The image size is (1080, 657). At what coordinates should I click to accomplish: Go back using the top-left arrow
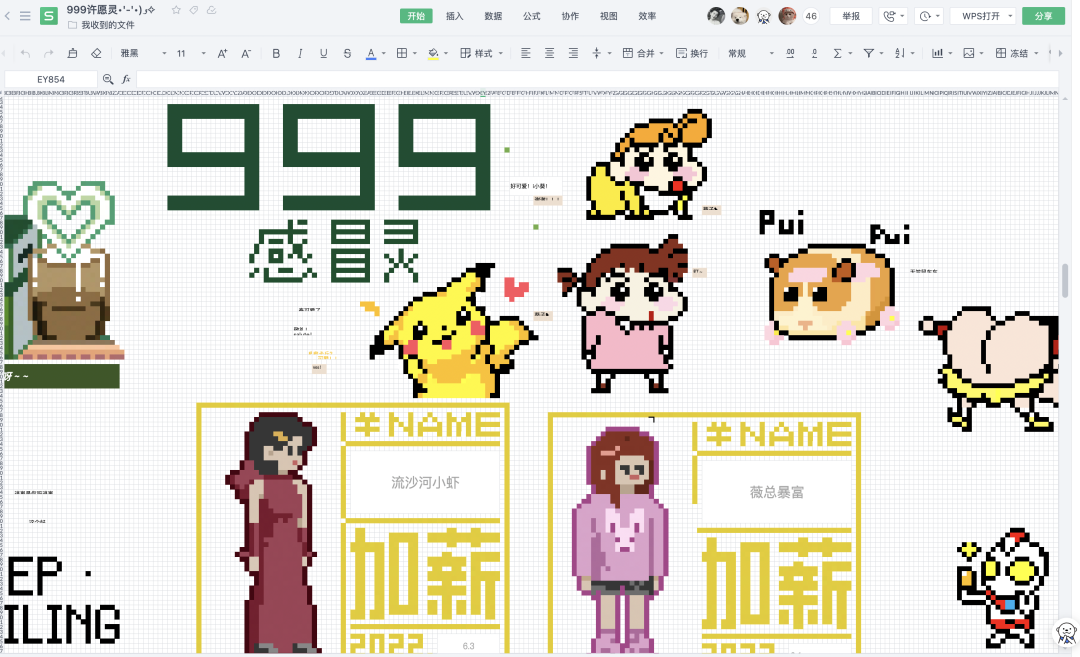click(8, 15)
